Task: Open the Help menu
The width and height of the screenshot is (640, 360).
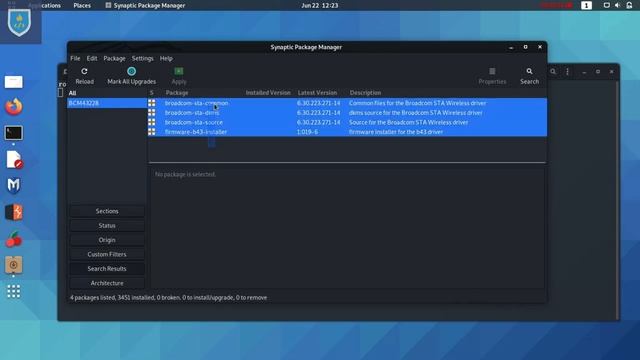Action: [x=166, y=58]
